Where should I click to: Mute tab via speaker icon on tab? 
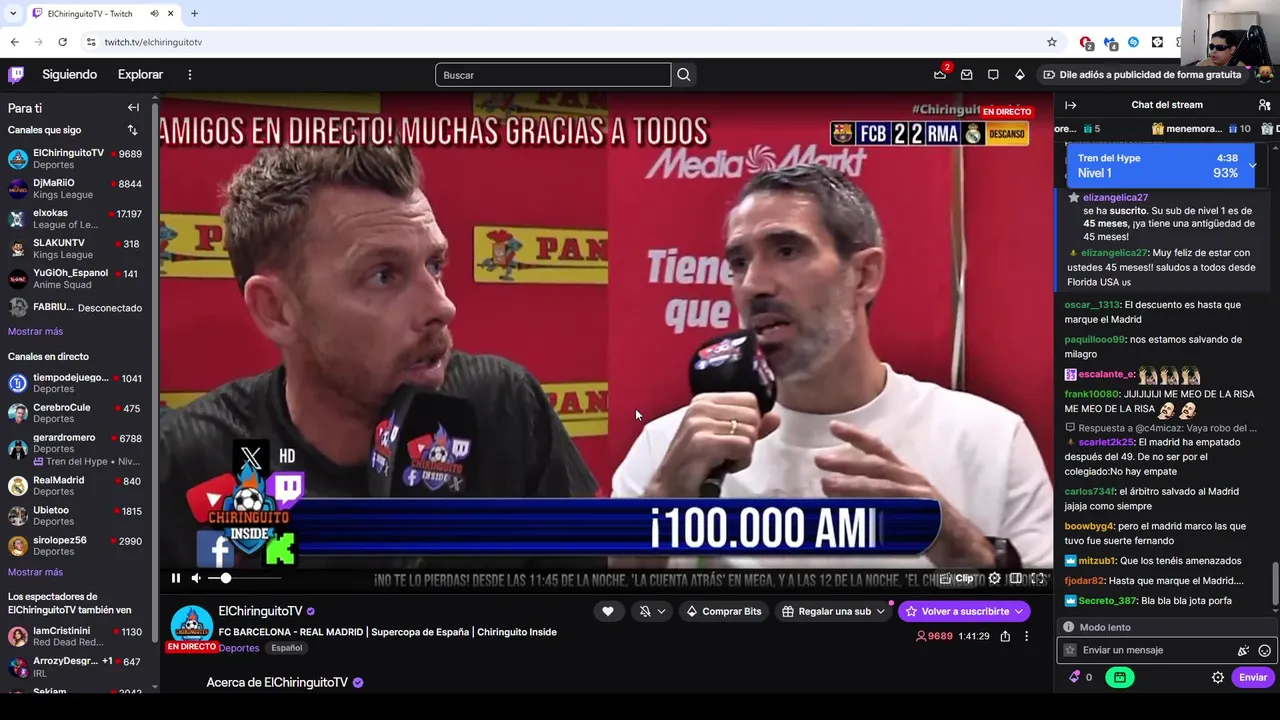pos(154,14)
